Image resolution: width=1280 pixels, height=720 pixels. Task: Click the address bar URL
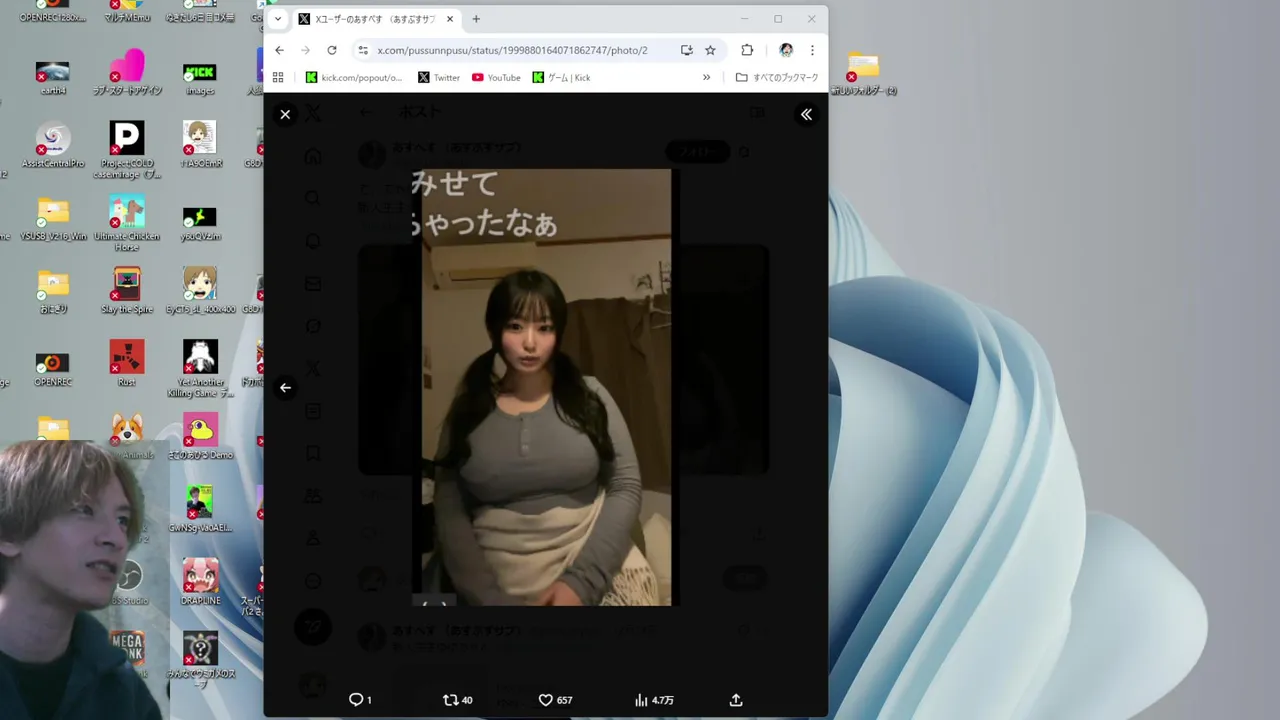512,50
